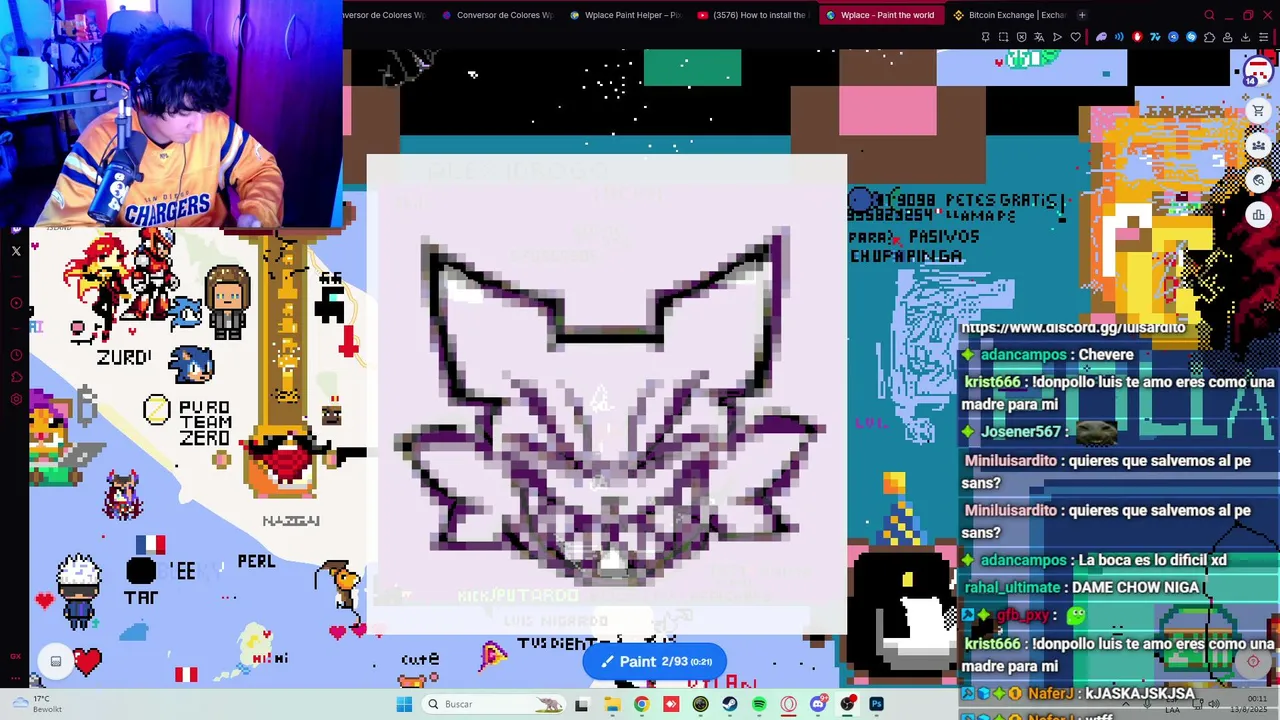Screen dimensions: 1280x720
Task: Switch to the Wplace Paint Helper tab
Action: click(625, 15)
